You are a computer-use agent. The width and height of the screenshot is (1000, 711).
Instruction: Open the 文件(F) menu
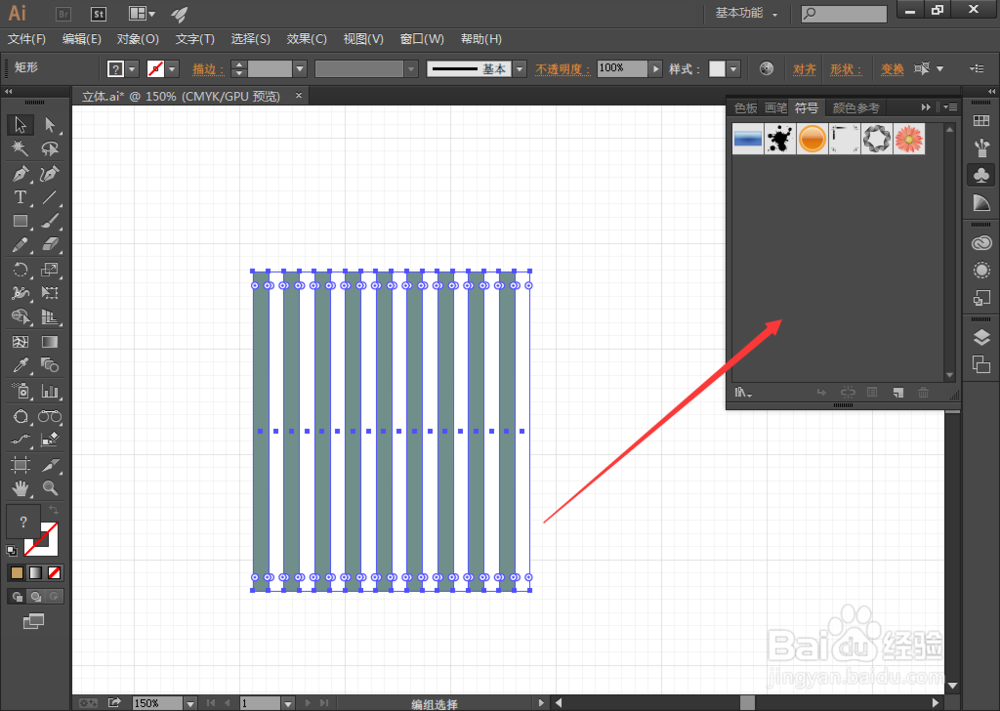point(27,39)
